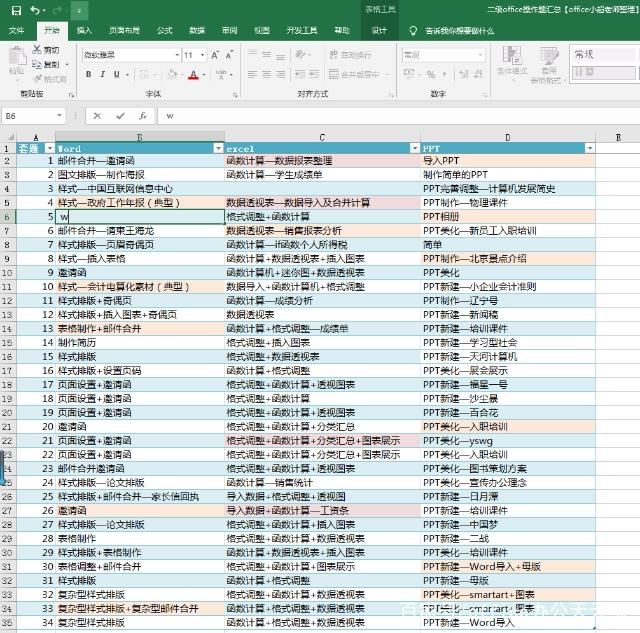This screenshot has width=640, height=633.
Task: Open the font size 11 dropdown
Action: coord(202,55)
